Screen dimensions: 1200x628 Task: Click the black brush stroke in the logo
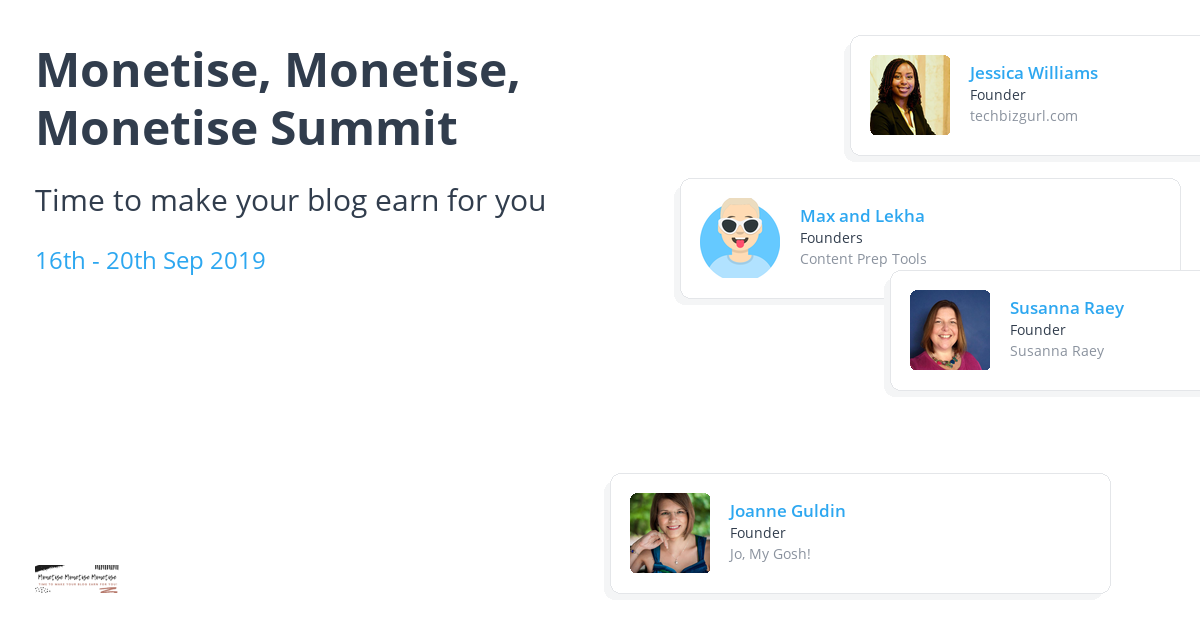click(x=48, y=568)
